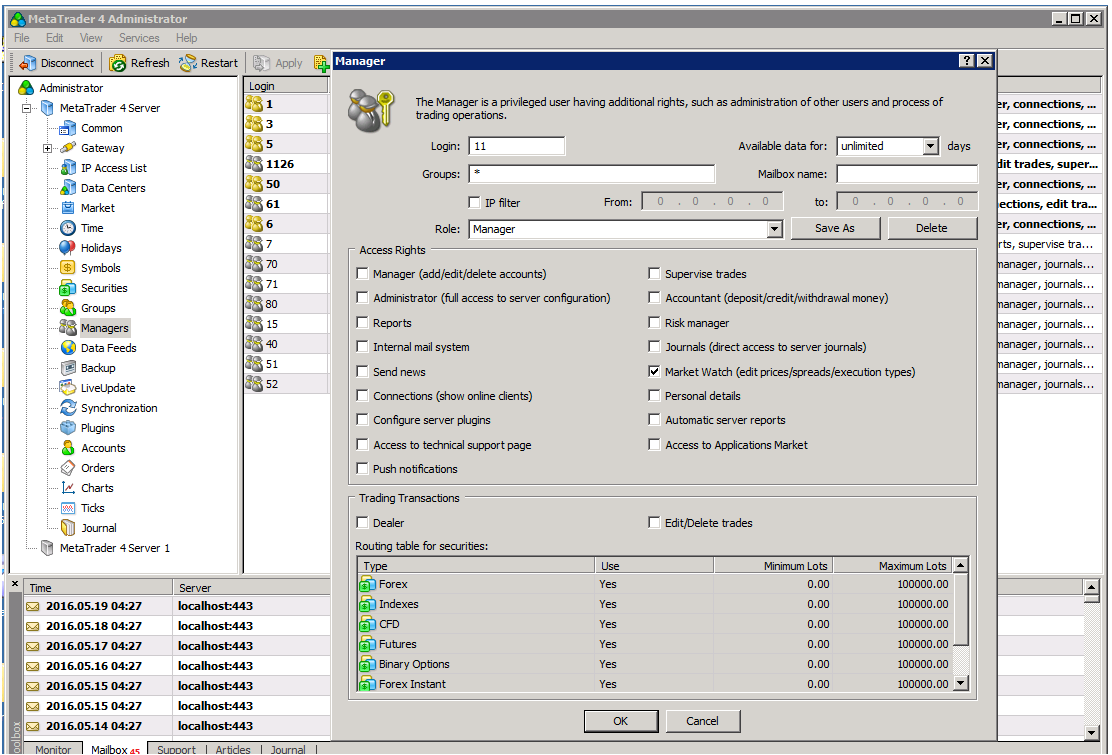
Task: Enable the Supervise trades checkbox
Action: tap(654, 274)
